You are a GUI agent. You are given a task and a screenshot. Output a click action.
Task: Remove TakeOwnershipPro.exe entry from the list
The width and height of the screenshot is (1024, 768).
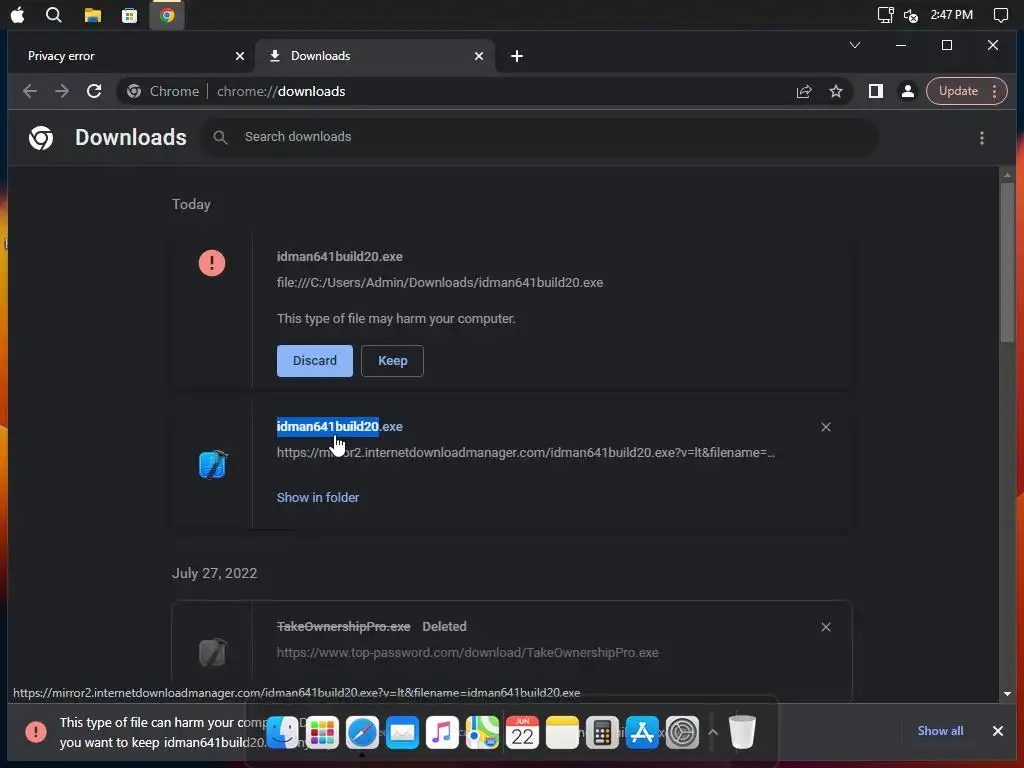(825, 627)
